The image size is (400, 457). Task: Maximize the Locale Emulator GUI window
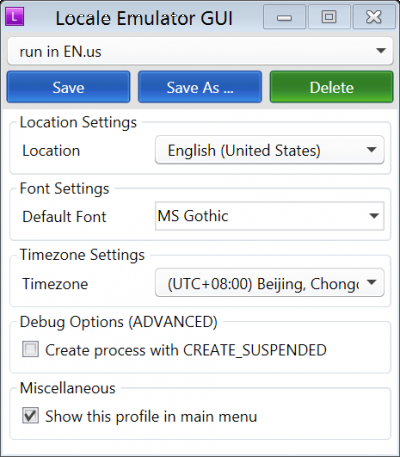click(329, 17)
